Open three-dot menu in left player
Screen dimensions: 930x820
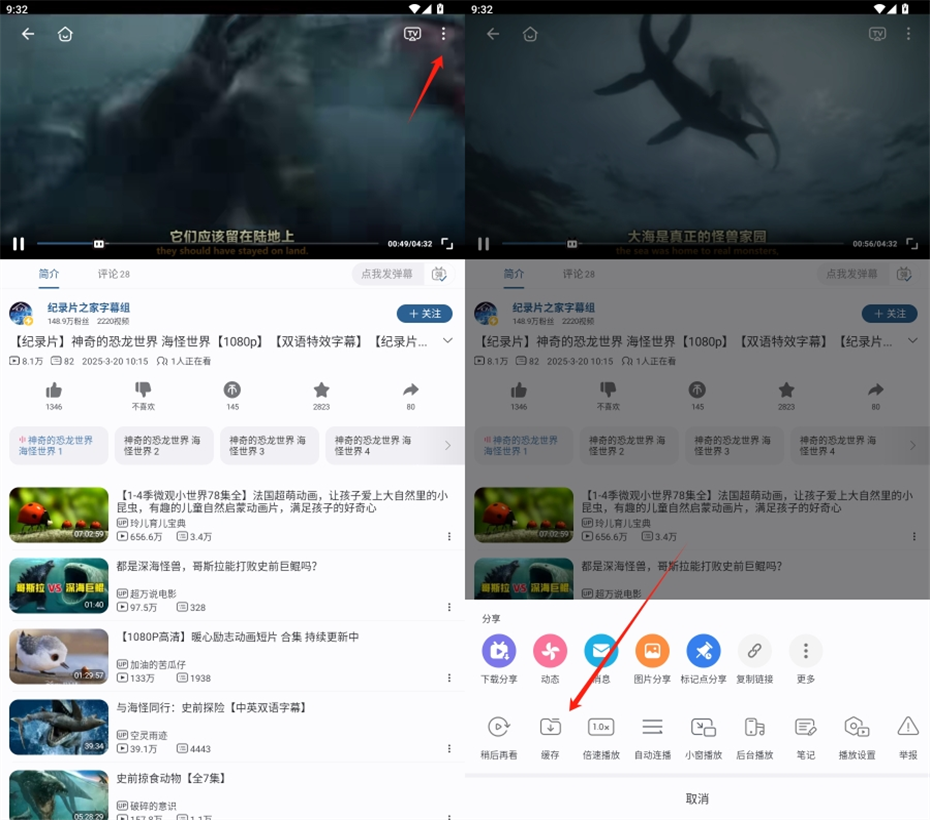click(443, 34)
